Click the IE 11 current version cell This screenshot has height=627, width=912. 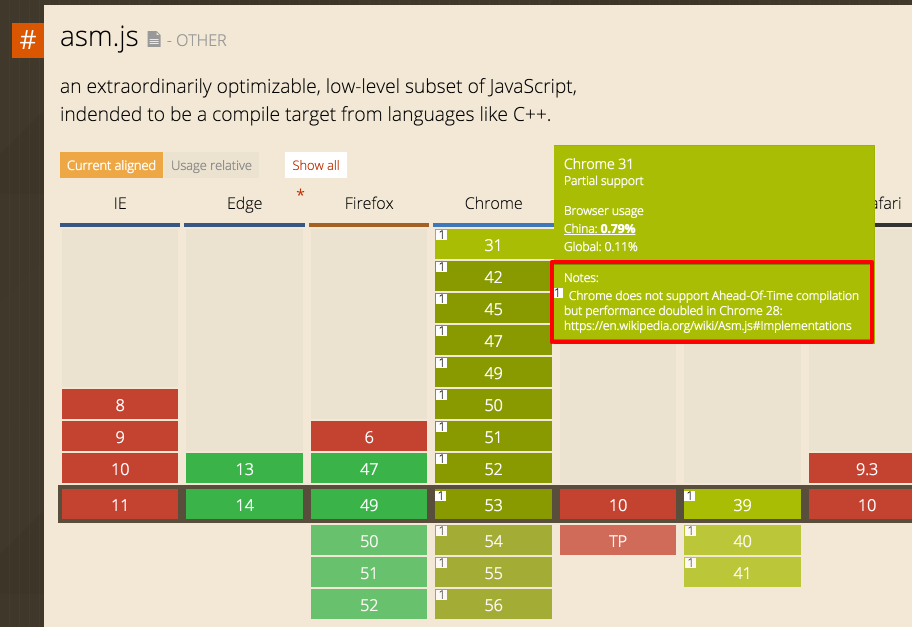[x=120, y=504]
